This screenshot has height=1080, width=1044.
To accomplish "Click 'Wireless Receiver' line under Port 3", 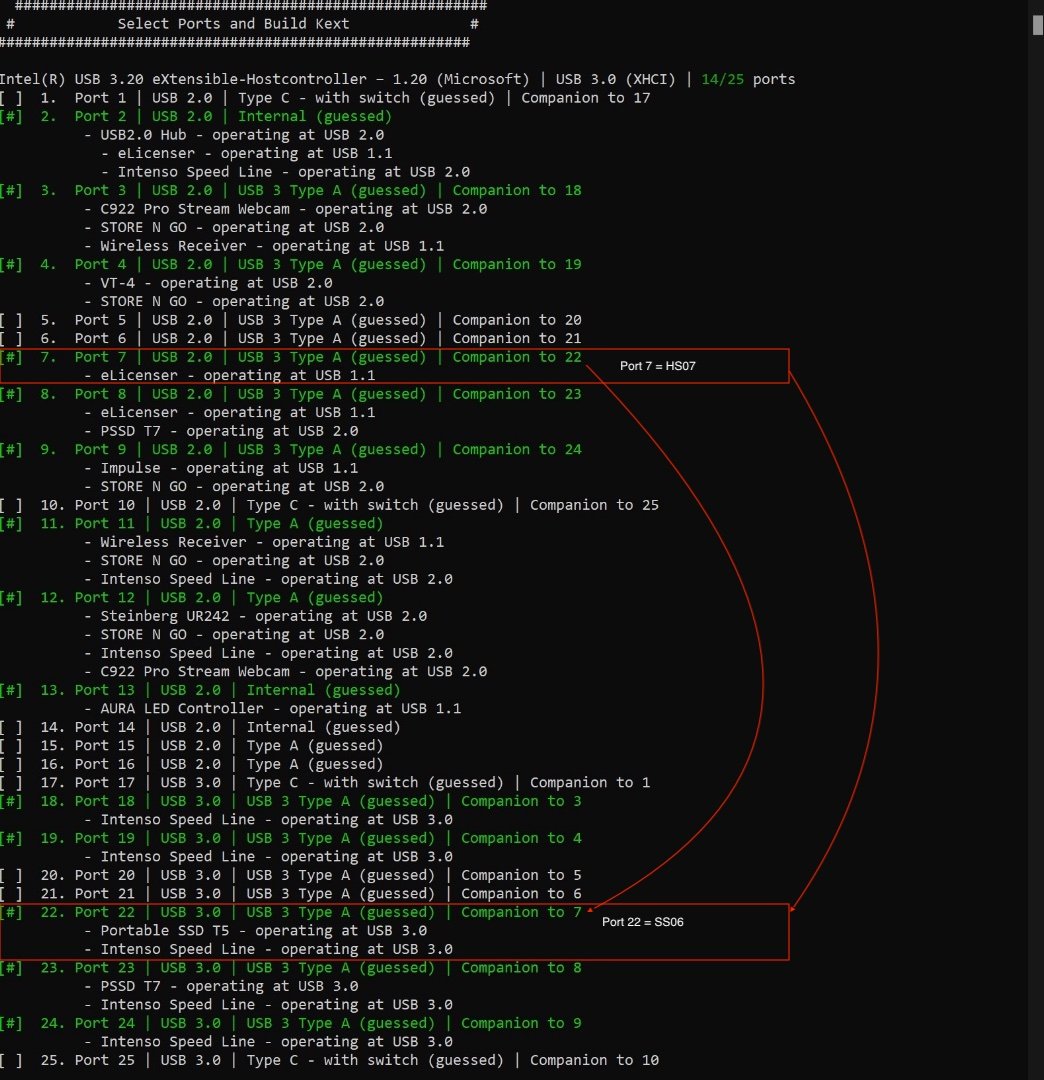I will (x=264, y=246).
